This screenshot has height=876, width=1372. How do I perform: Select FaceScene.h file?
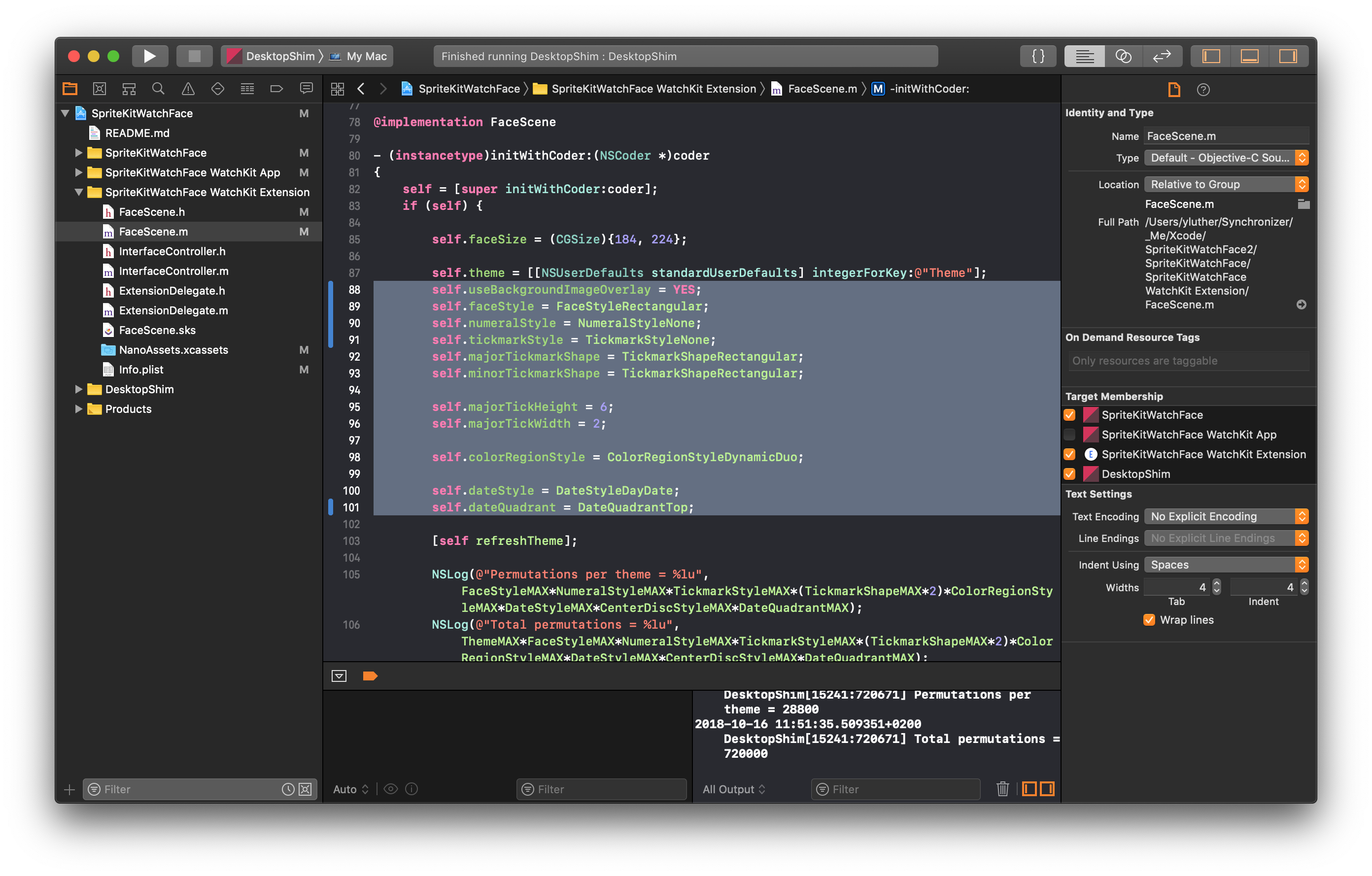(x=152, y=212)
